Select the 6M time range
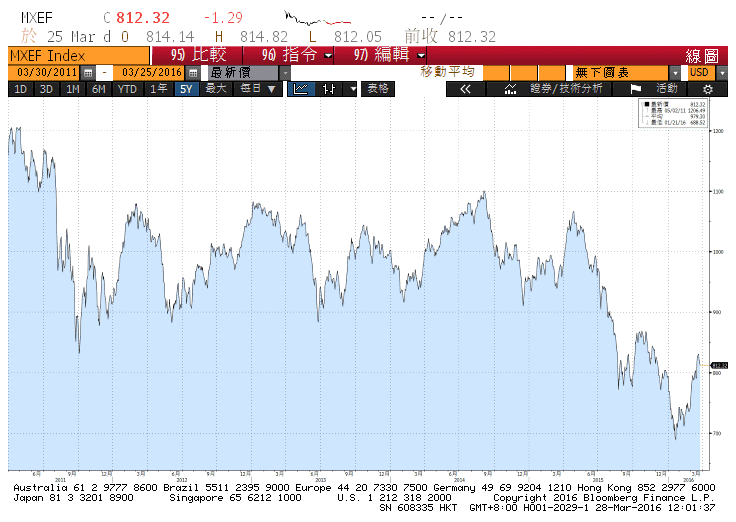 [x=99, y=89]
